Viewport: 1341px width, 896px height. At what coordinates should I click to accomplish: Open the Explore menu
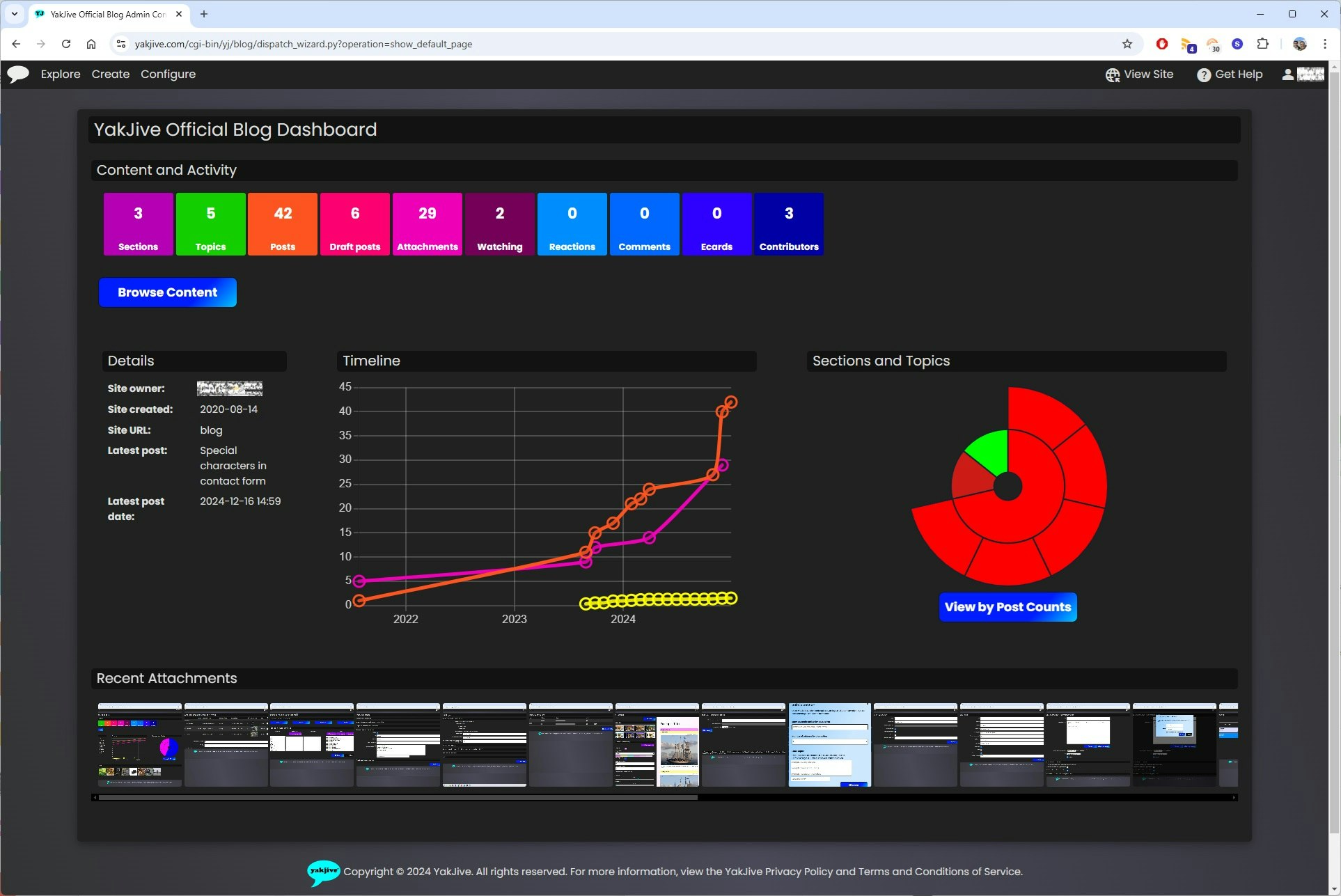pyautogui.click(x=61, y=74)
